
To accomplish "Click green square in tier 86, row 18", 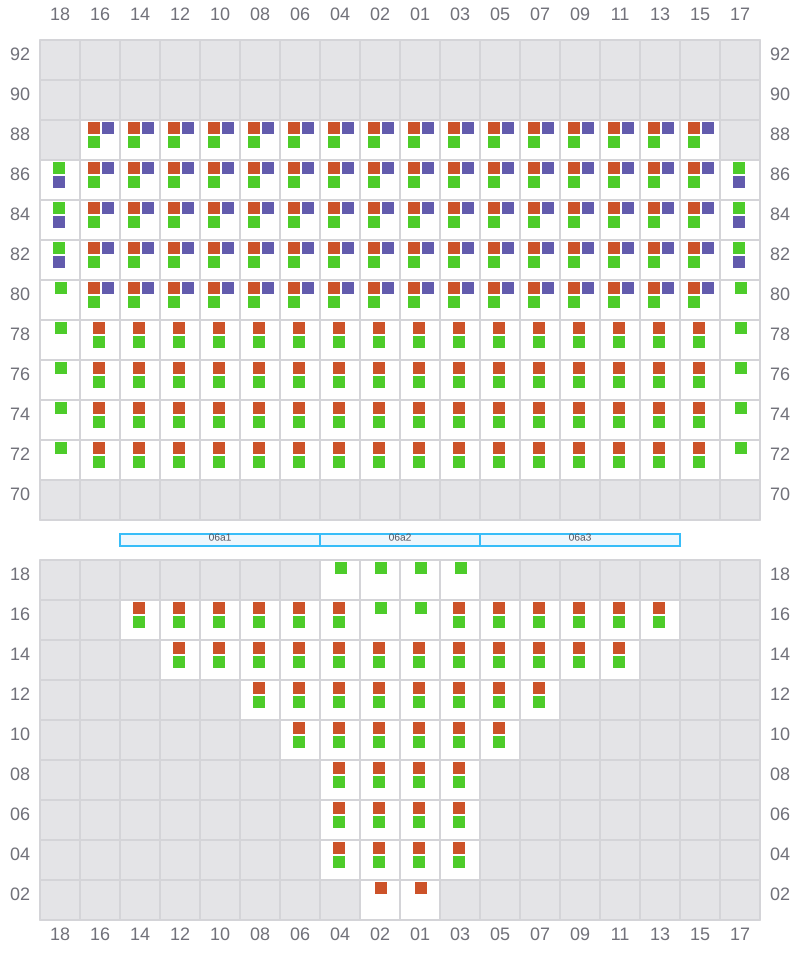I will click(59, 168).
